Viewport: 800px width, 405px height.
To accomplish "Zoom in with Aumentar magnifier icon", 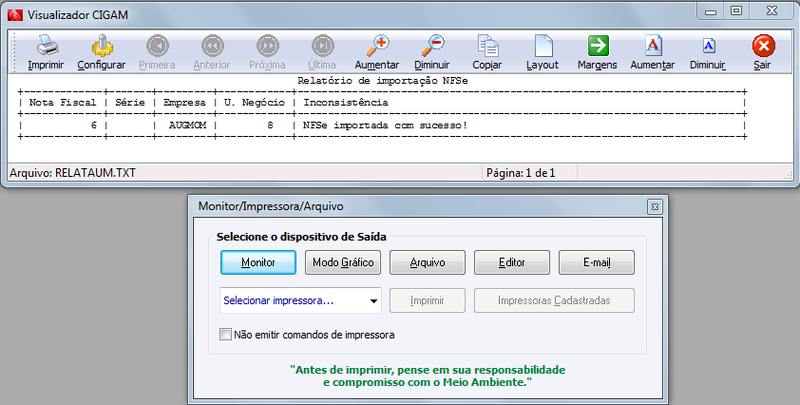I will [378, 46].
